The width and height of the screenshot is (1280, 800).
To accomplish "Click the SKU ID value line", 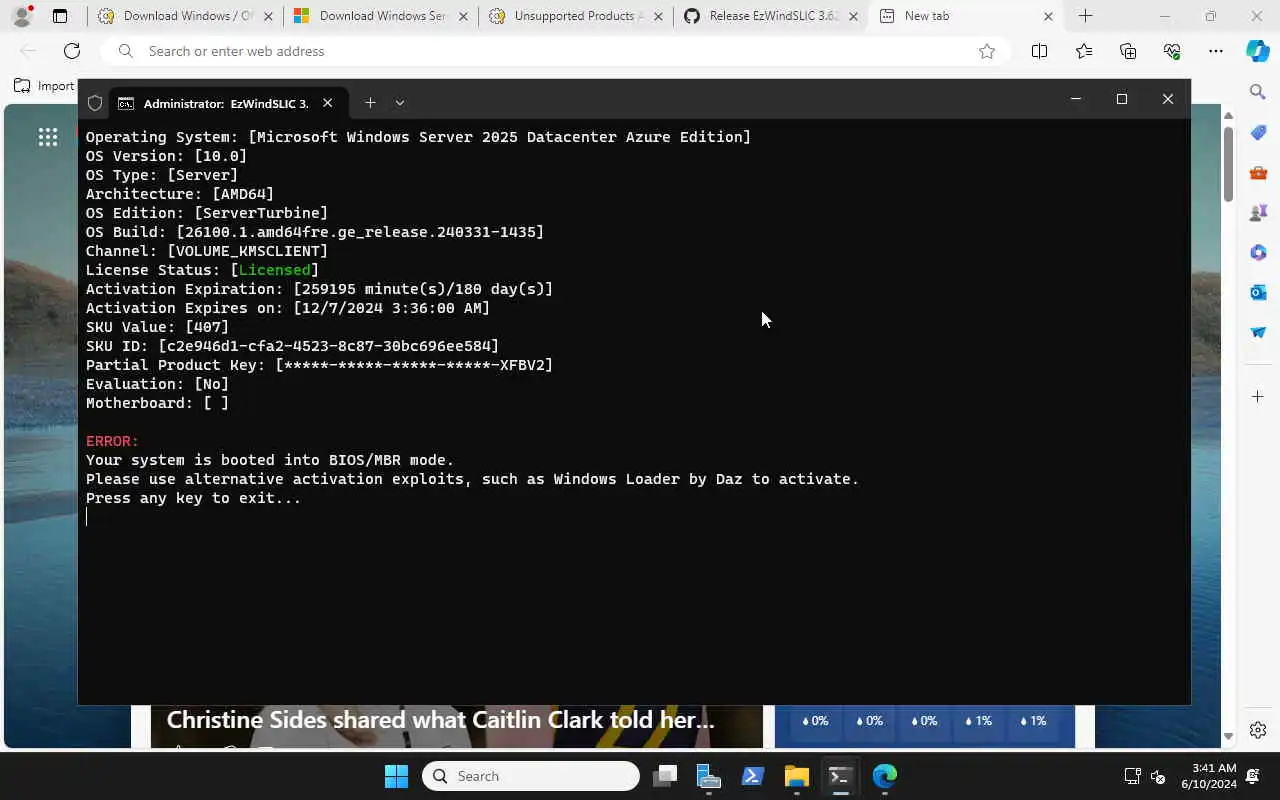I will 292,346.
